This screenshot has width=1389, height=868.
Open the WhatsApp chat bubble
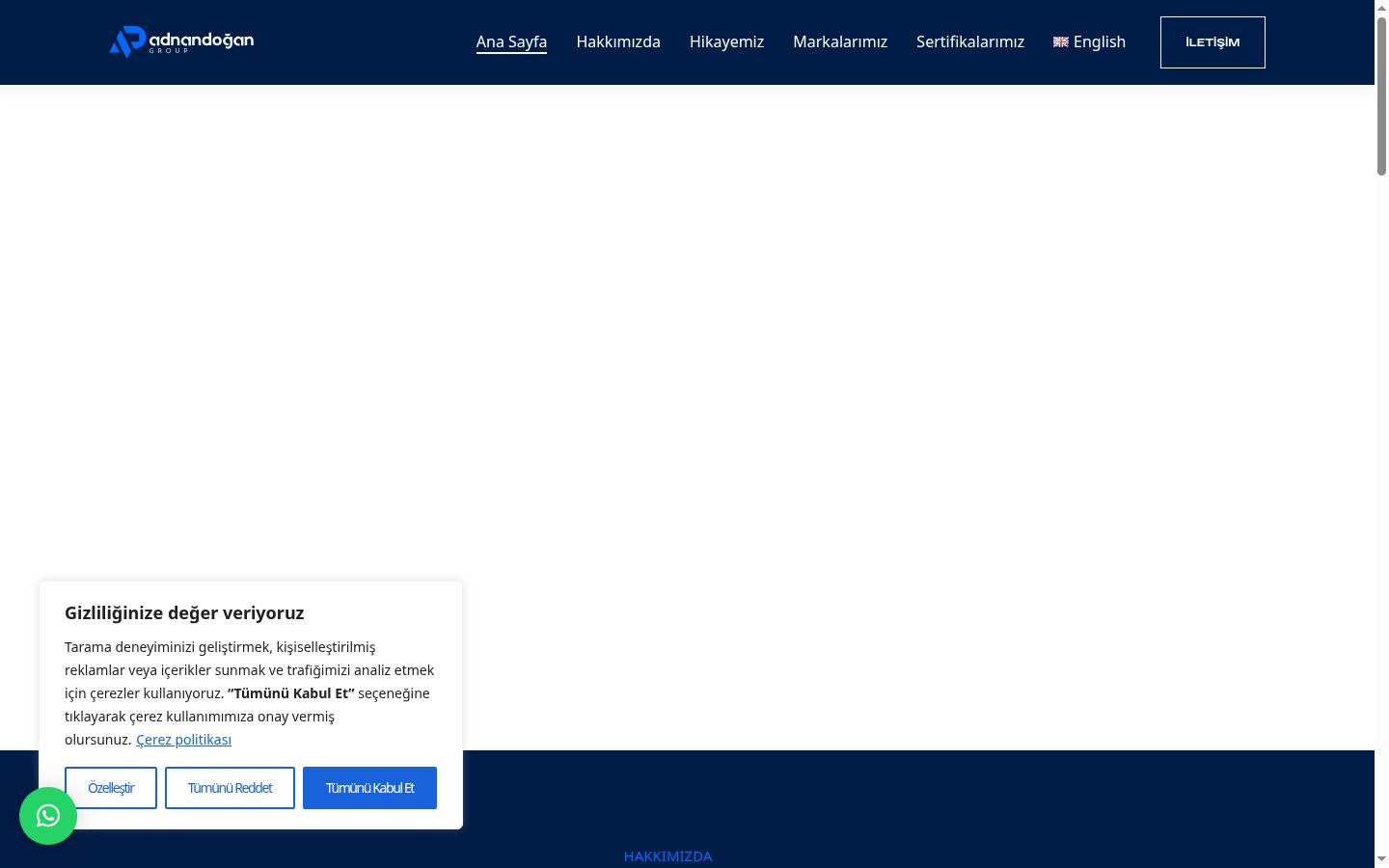click(48, 816)
